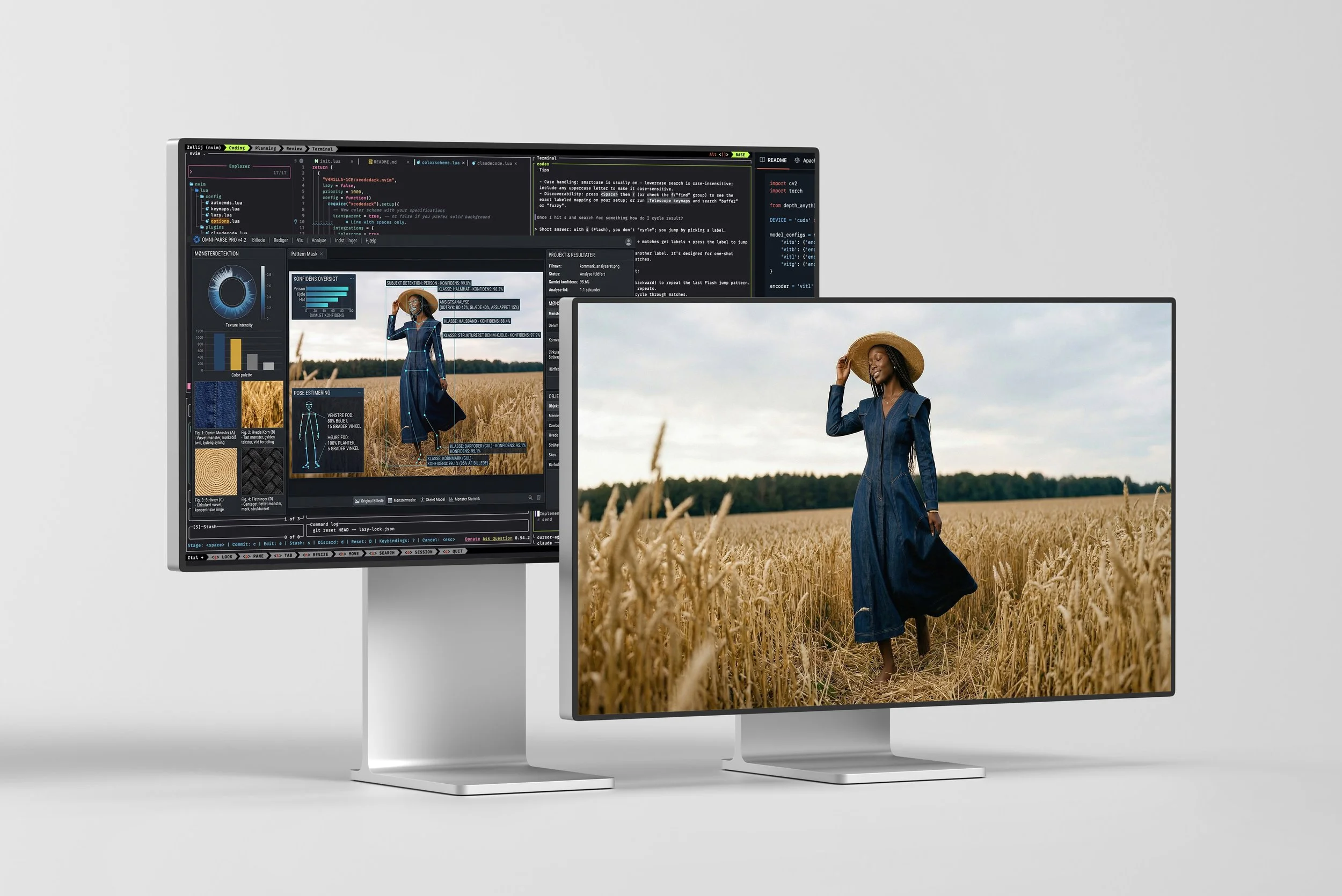The width and height of the screenshot is (1342, 896).
Task: Open the Indstillinger menu
Action: tap(346, 241)
